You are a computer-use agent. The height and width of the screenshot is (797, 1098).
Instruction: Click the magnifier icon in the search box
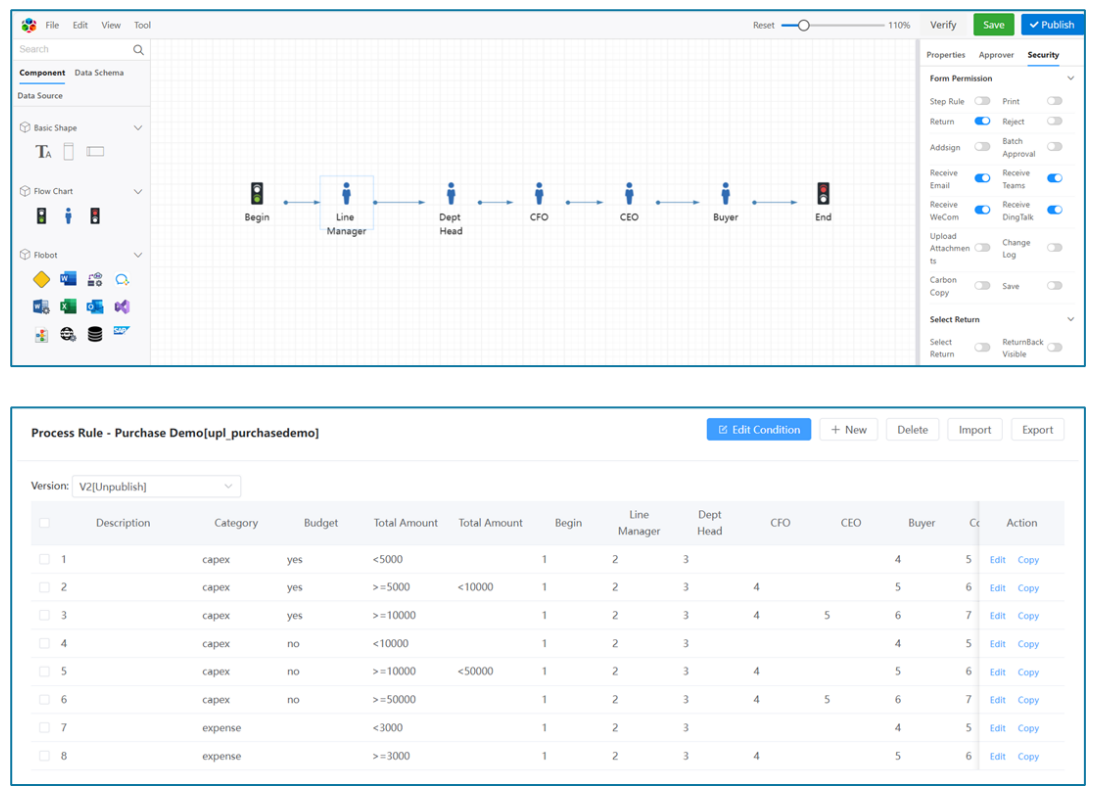click(x=139, y=50)
